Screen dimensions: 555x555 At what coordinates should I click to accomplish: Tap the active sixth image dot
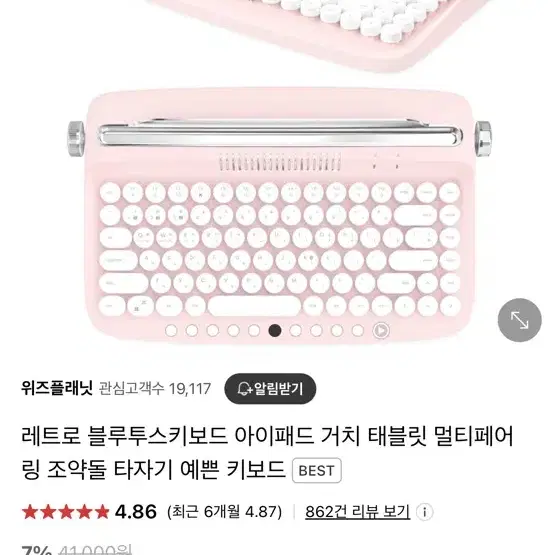(x=275, y=331)
